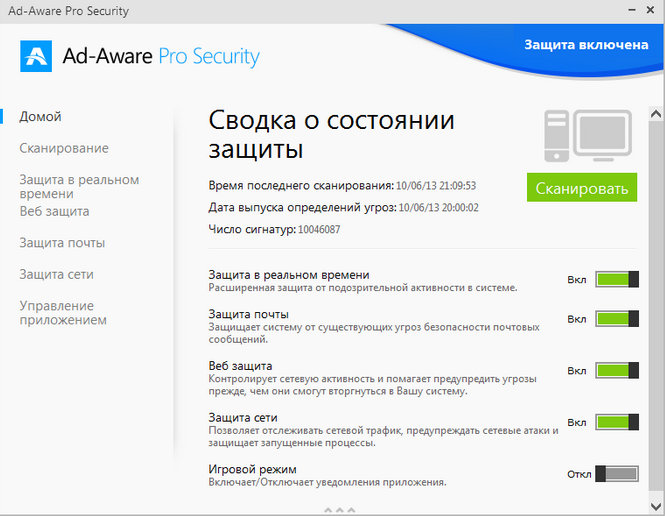Click the green Сканировать button

point(582,187)
